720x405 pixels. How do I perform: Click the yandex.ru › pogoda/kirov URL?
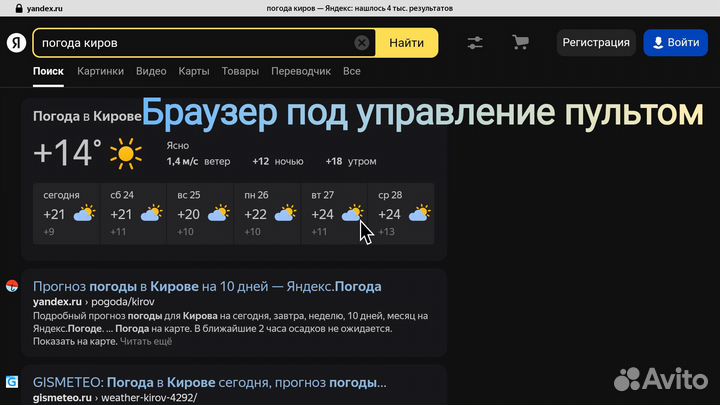click(94, 302)
